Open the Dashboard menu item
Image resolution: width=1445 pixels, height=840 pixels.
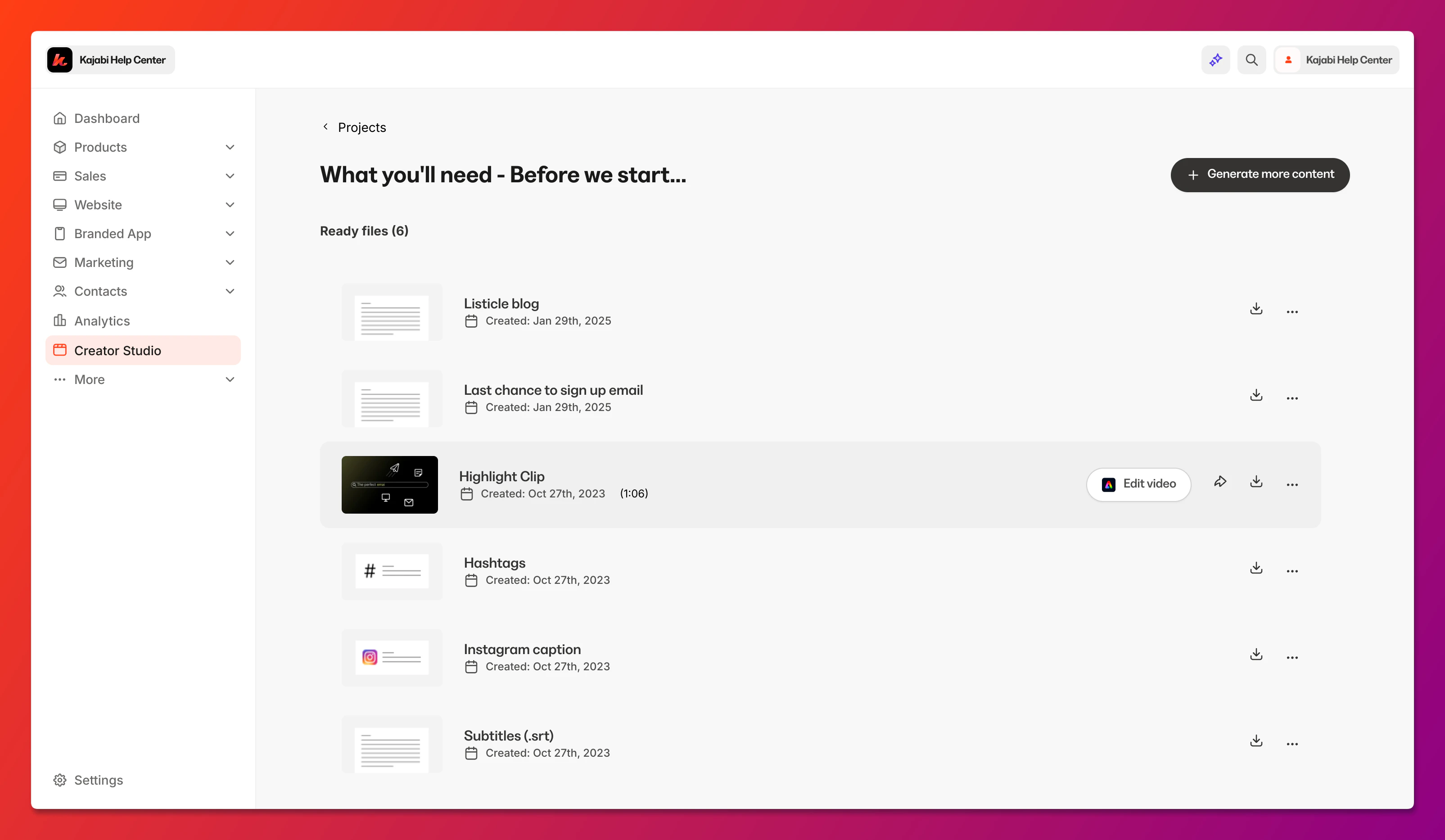107,118
